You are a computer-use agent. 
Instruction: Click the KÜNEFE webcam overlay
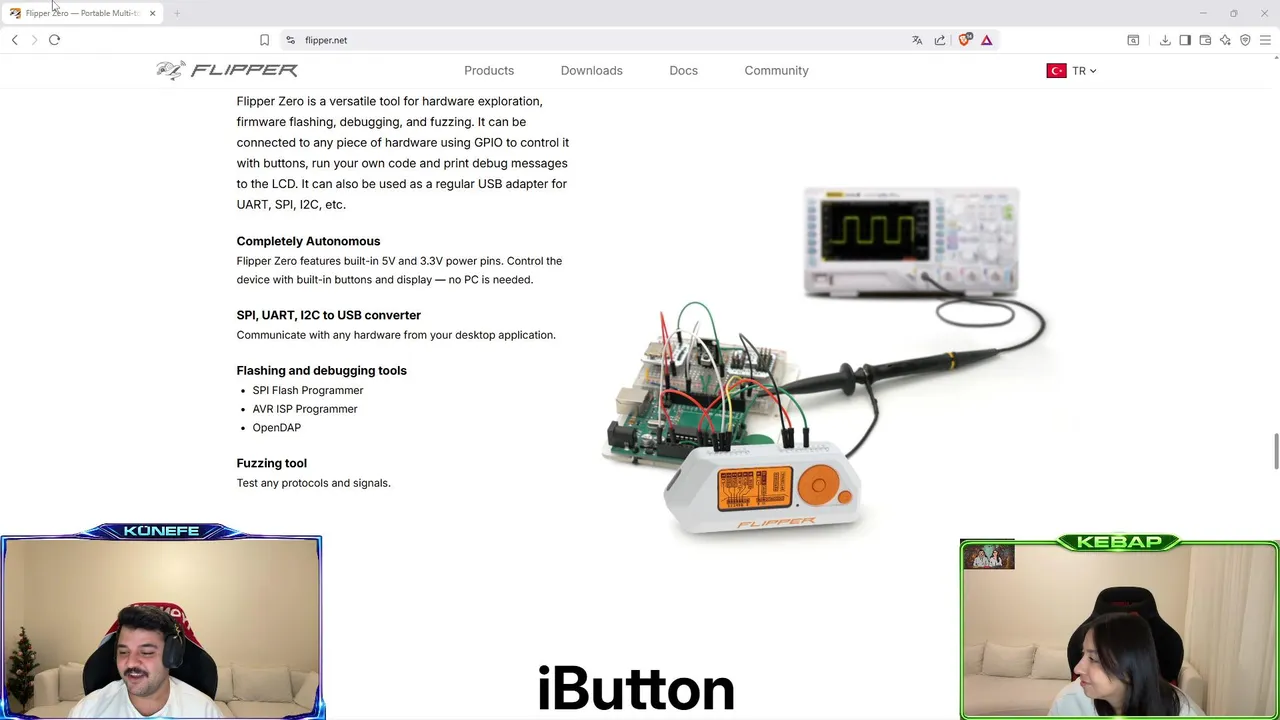point(162,622)
